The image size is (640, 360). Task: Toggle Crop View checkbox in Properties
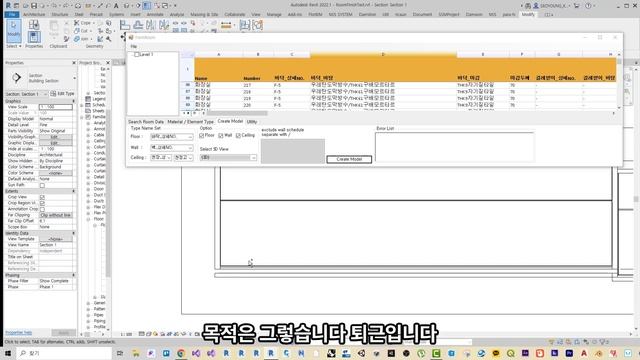pos(42,197)
